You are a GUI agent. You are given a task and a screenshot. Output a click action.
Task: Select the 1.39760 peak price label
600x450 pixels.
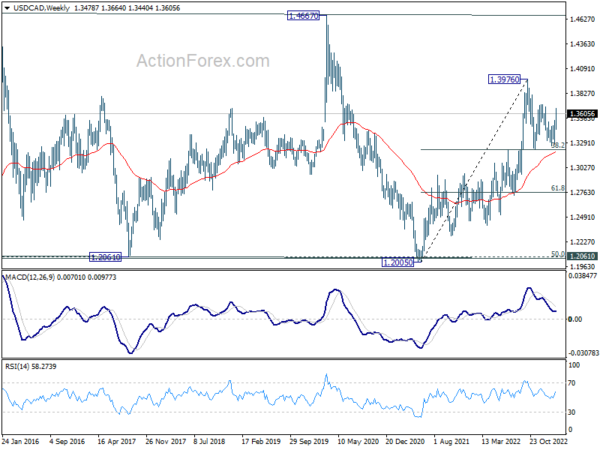click(x=505, y=80)
